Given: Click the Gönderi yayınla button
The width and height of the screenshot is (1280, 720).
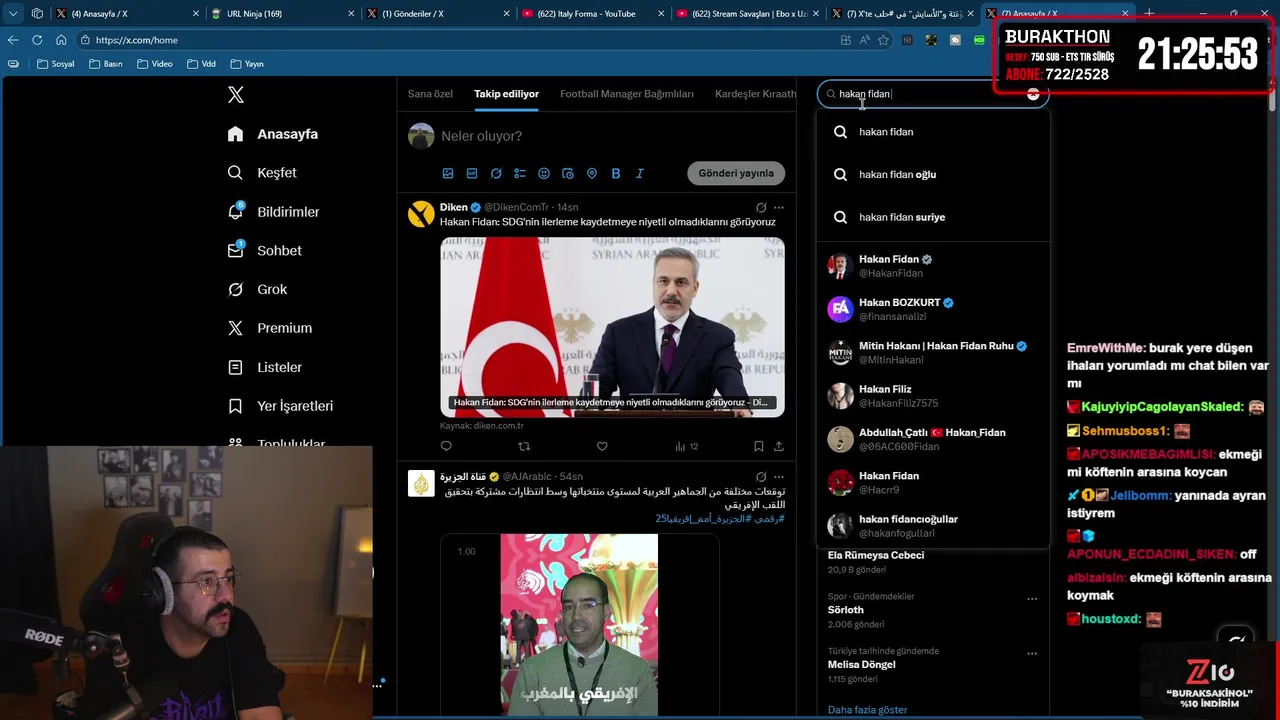Looking at the screenshot, I should [x=736, y=173].
